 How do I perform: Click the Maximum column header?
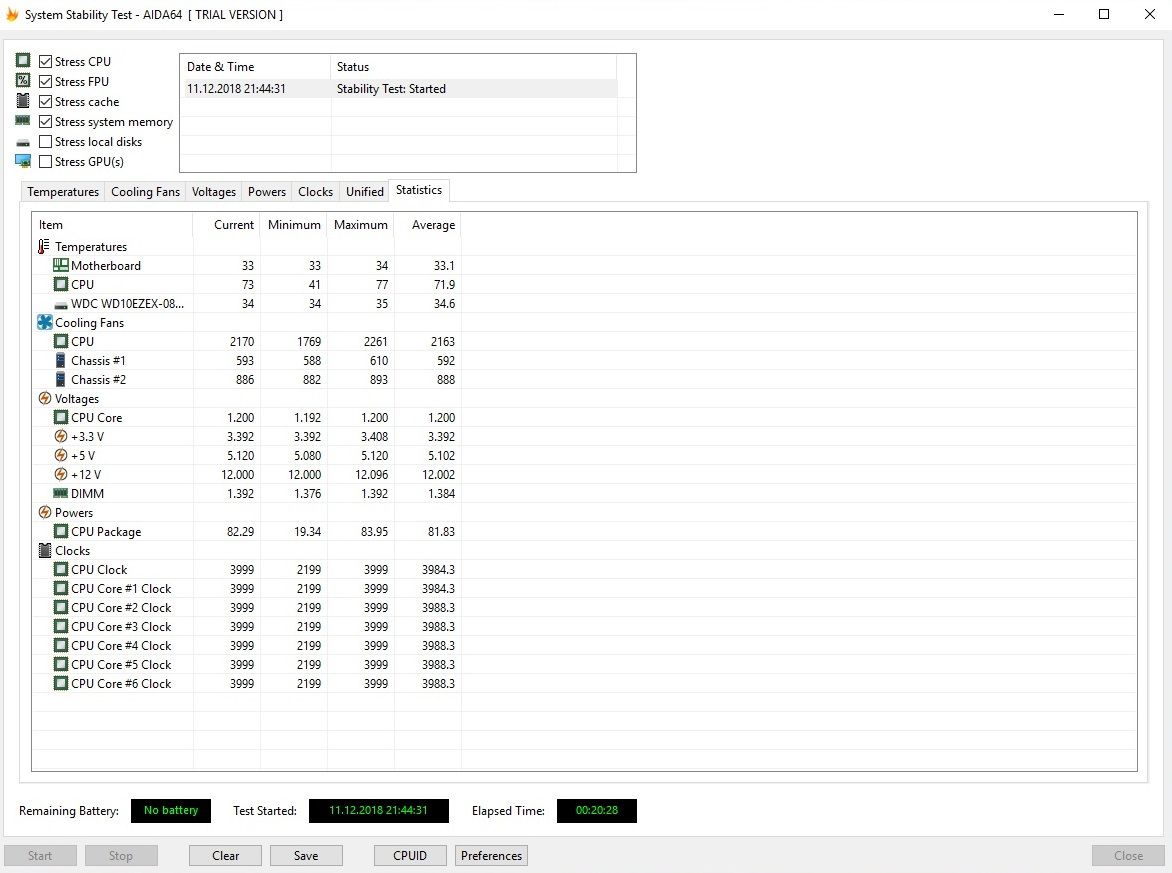pos(360,224)
